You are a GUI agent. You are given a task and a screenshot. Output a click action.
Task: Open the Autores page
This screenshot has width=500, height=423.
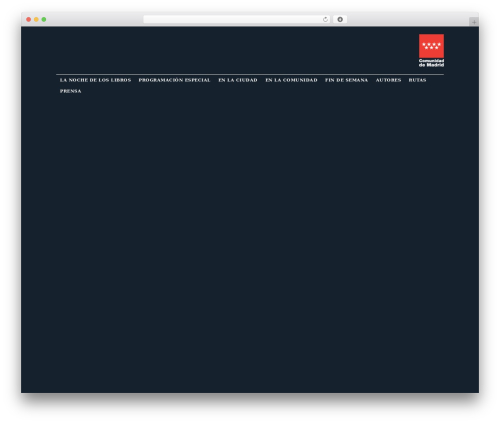388,80
